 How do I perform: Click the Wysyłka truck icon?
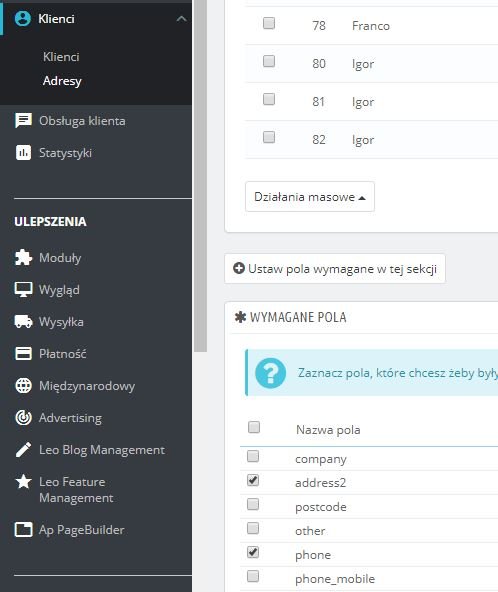click(23, 322)
